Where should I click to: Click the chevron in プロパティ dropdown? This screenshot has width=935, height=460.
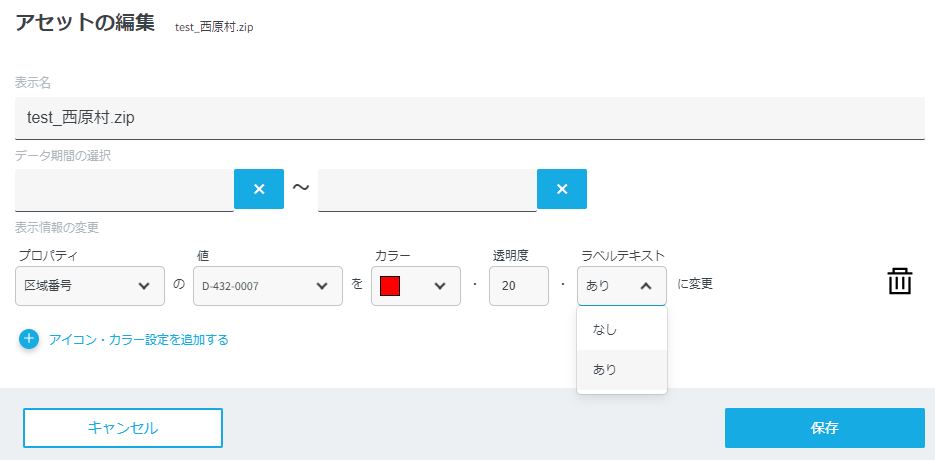[x=144, y=286]
